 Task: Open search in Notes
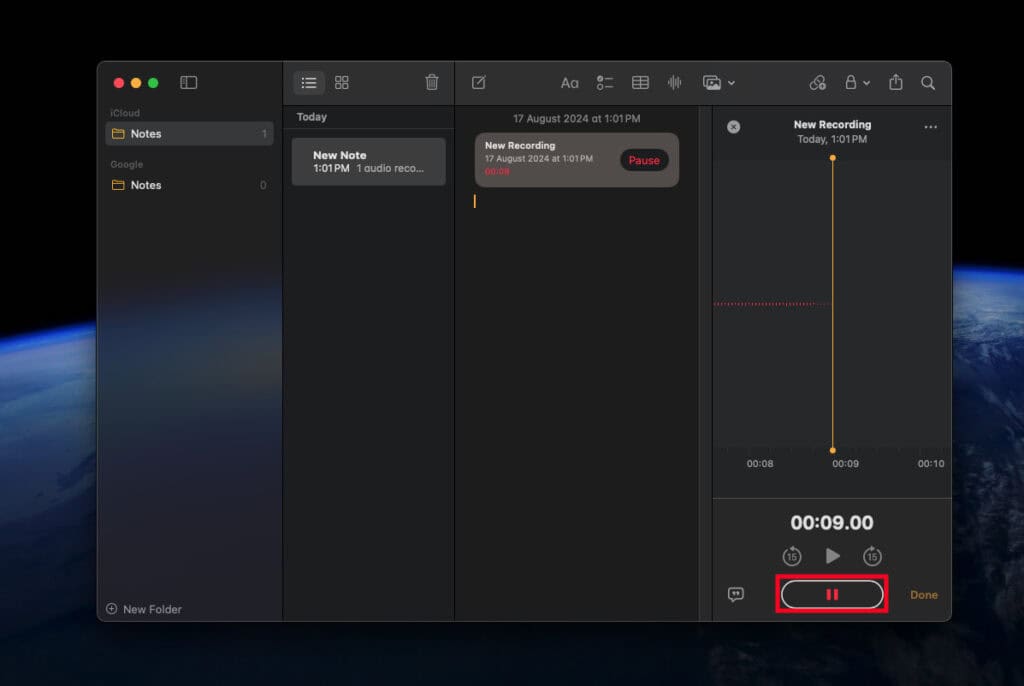point(928,83)
